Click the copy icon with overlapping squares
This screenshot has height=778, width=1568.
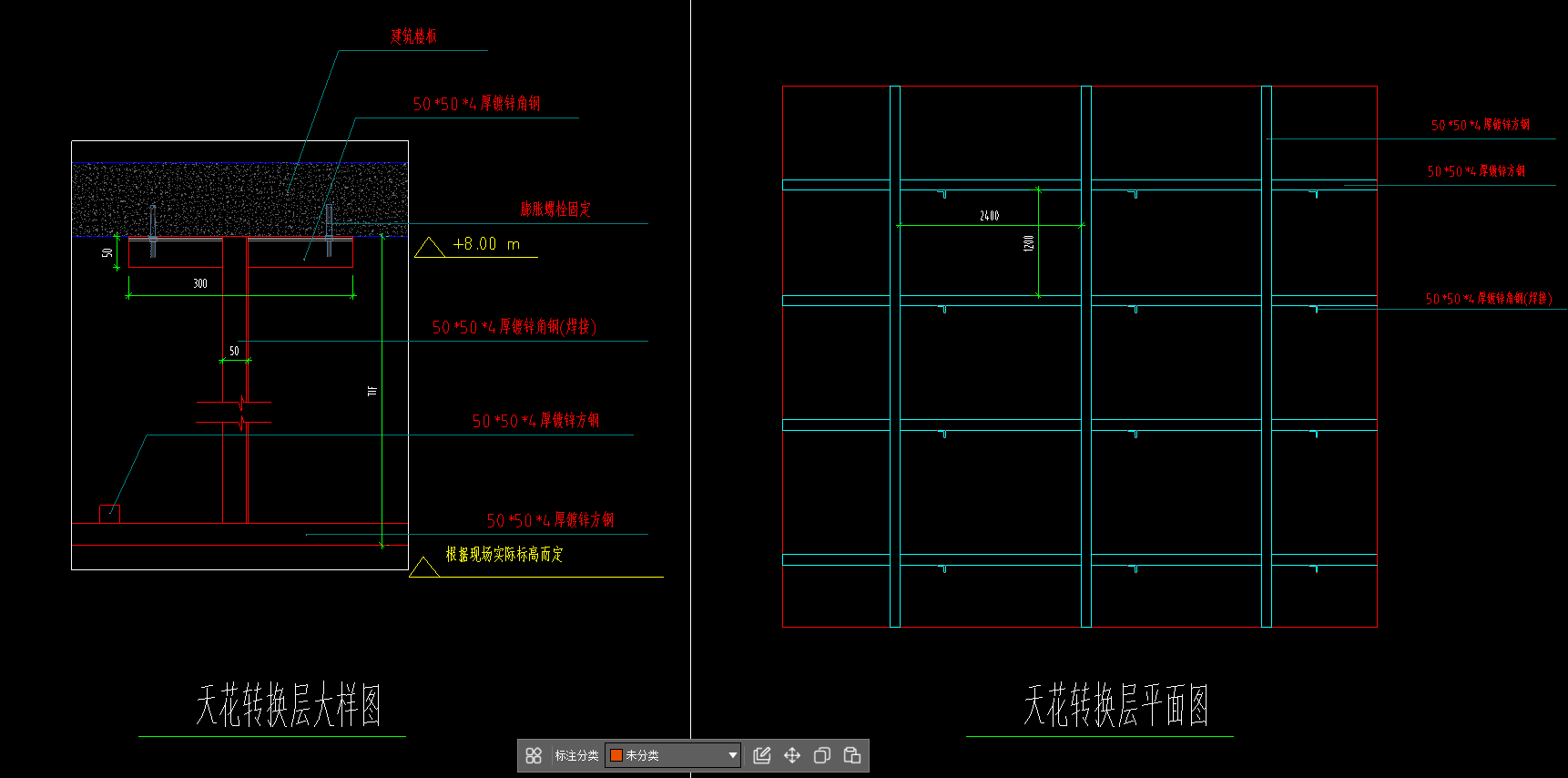(821, 755)
